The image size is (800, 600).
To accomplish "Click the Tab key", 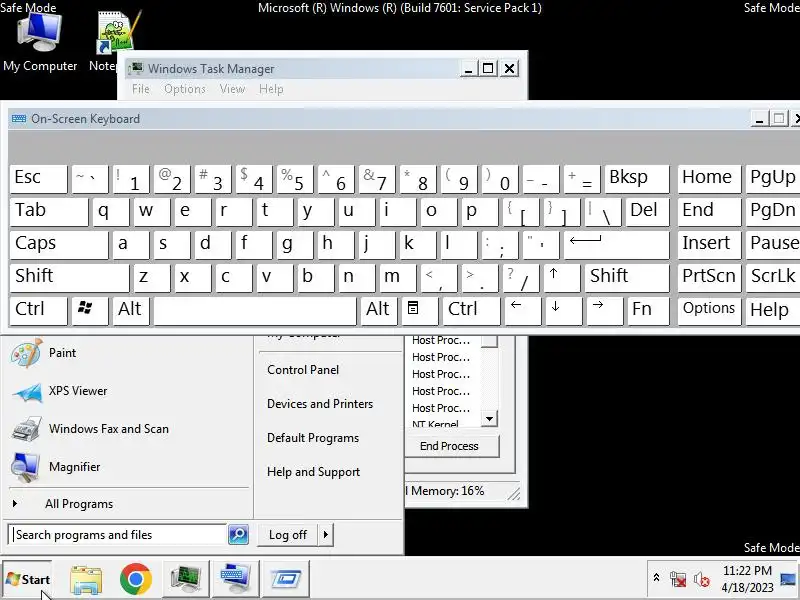I will [48, 212].
